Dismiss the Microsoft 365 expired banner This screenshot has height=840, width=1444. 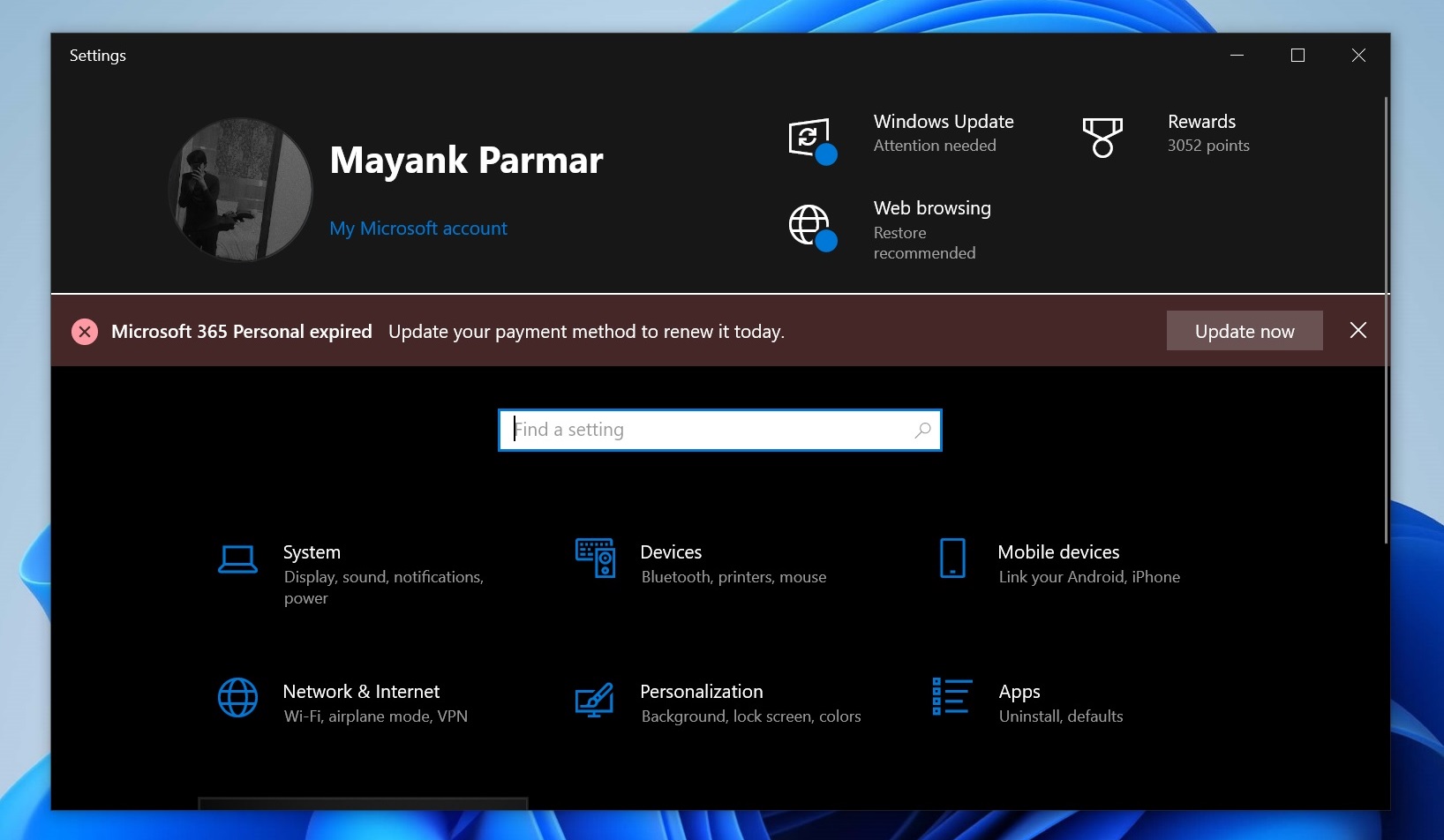click(x=1358, y=330)
